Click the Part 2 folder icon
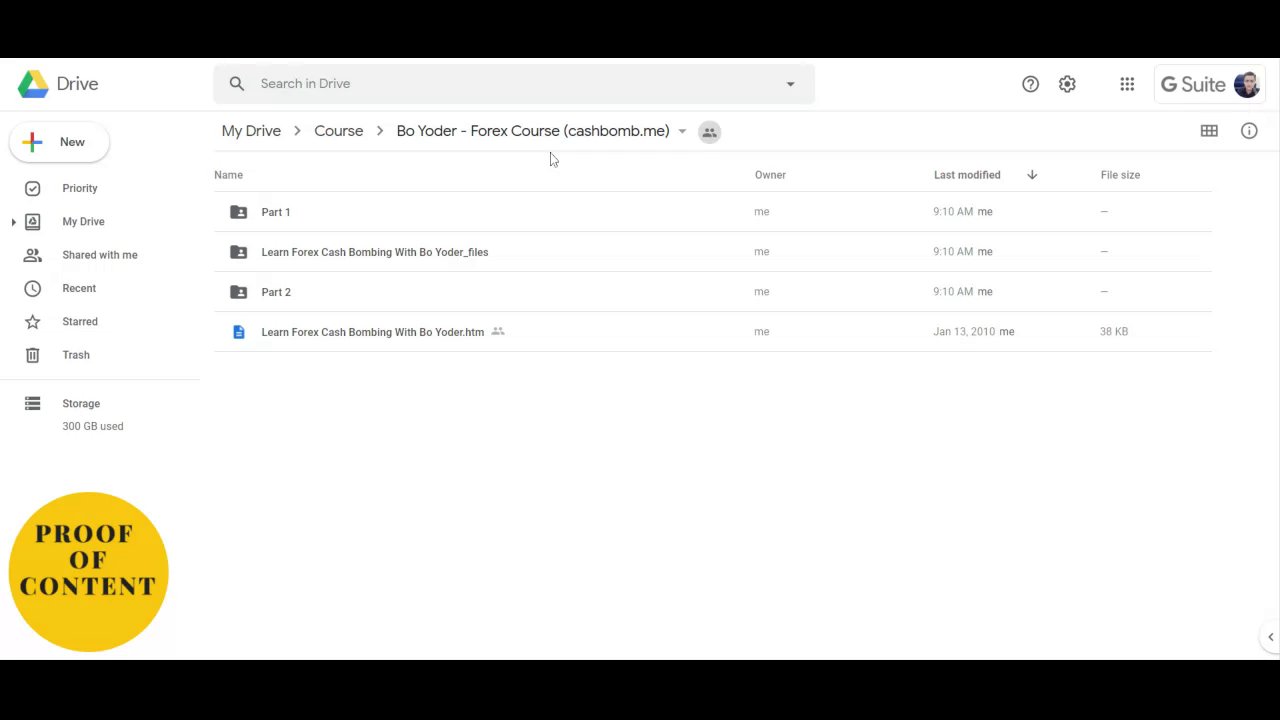The image size is (1280, 720). pos(238,292)
